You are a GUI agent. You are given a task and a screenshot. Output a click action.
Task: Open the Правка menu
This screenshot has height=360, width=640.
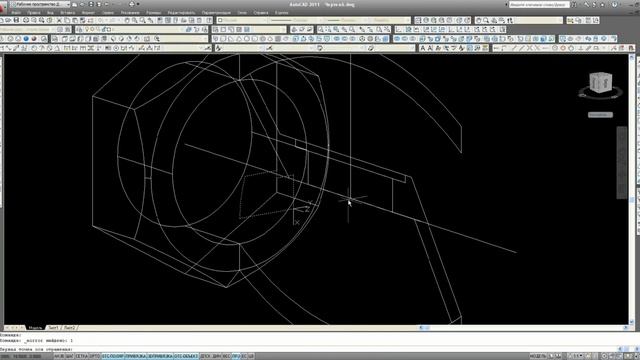33,13
